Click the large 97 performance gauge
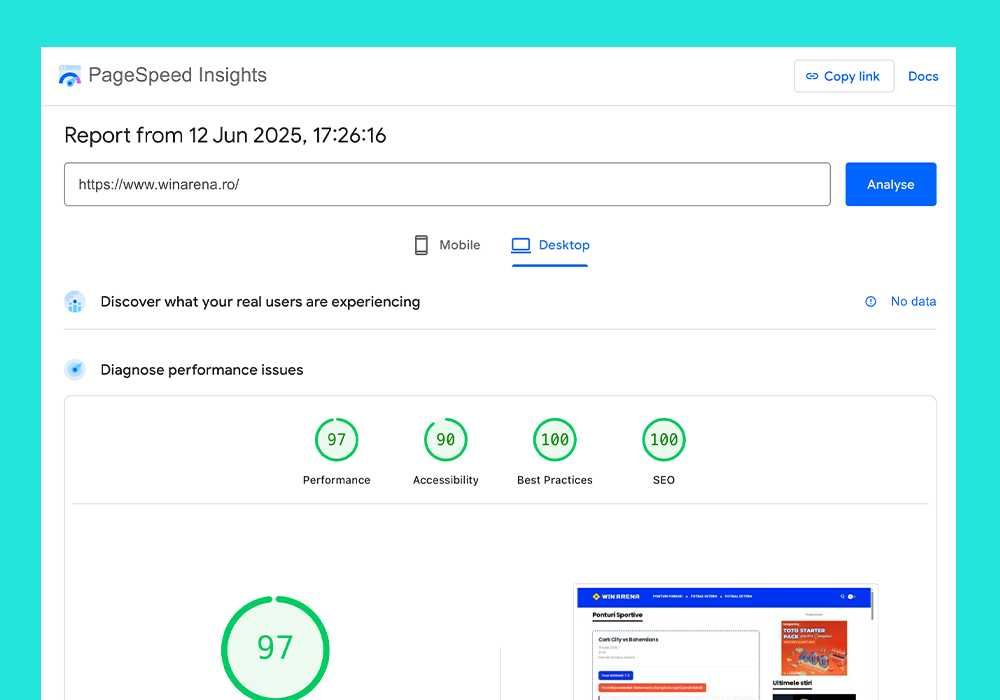 (x=275, y=648)
